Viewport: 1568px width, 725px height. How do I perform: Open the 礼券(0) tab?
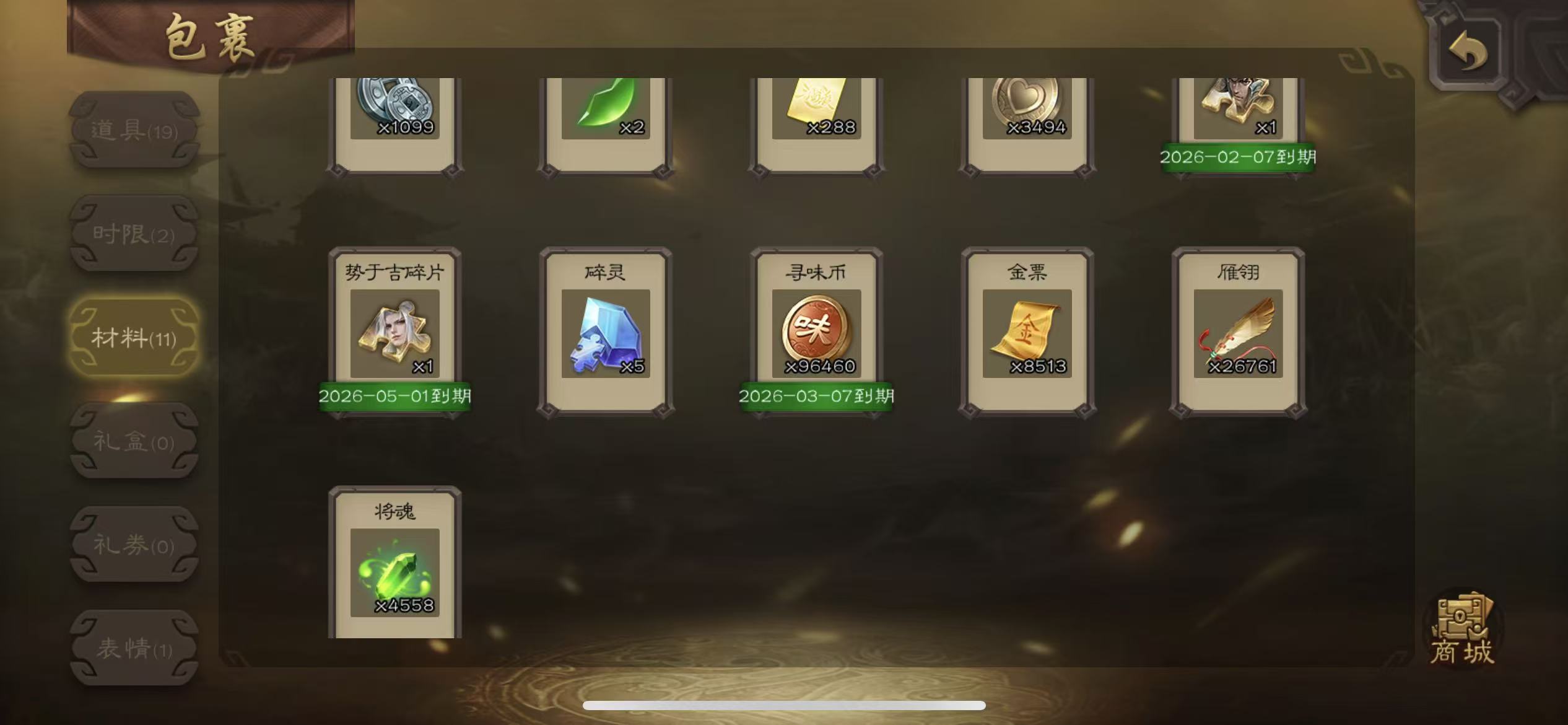coord(134,545)
